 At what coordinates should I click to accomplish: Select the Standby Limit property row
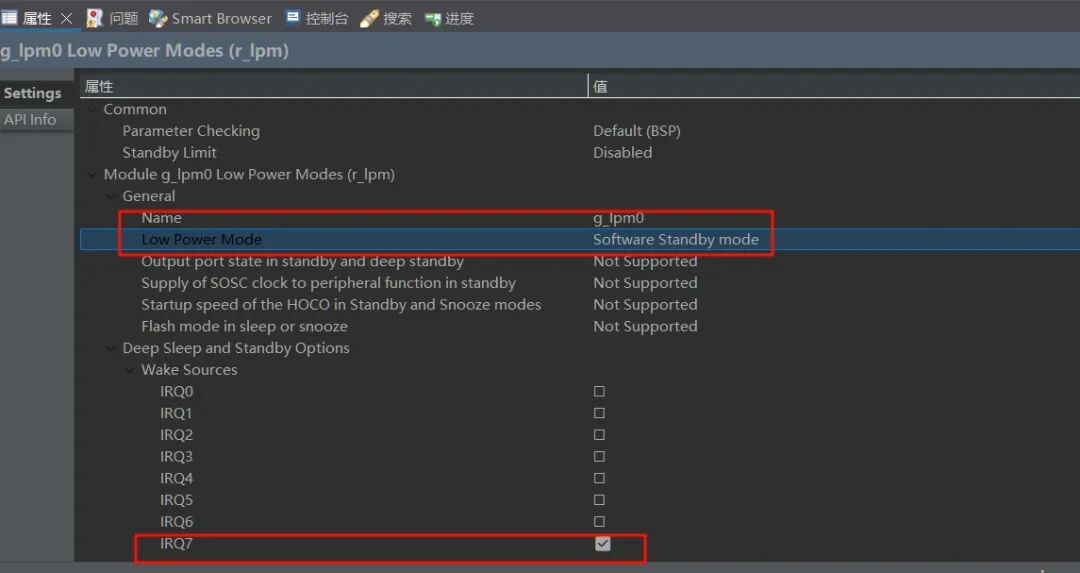580,153
